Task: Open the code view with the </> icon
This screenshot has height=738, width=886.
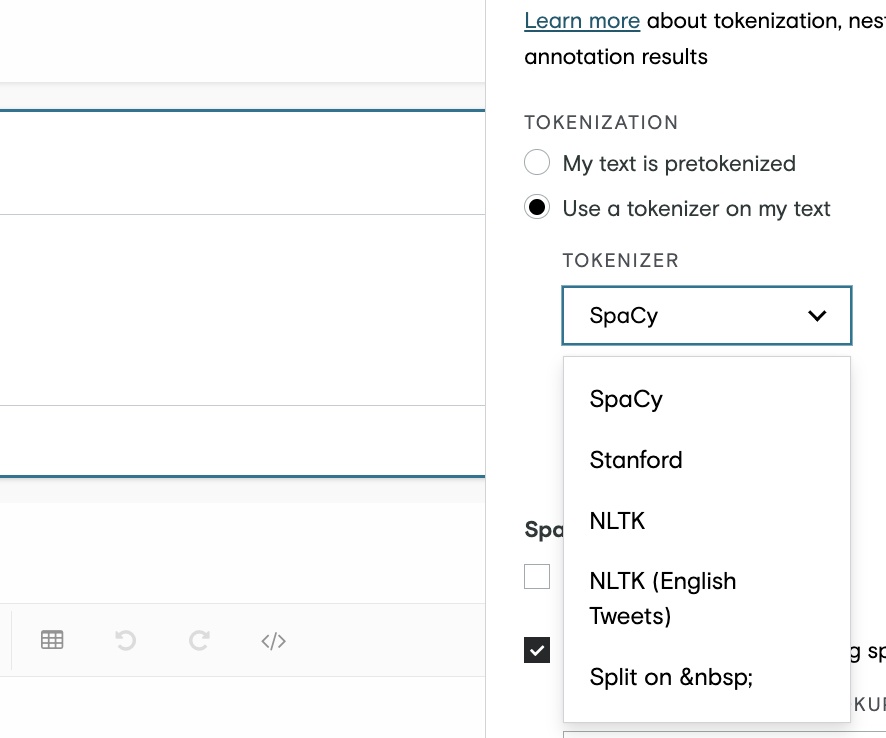Action: pyautogui.click(x=271, y=641)
